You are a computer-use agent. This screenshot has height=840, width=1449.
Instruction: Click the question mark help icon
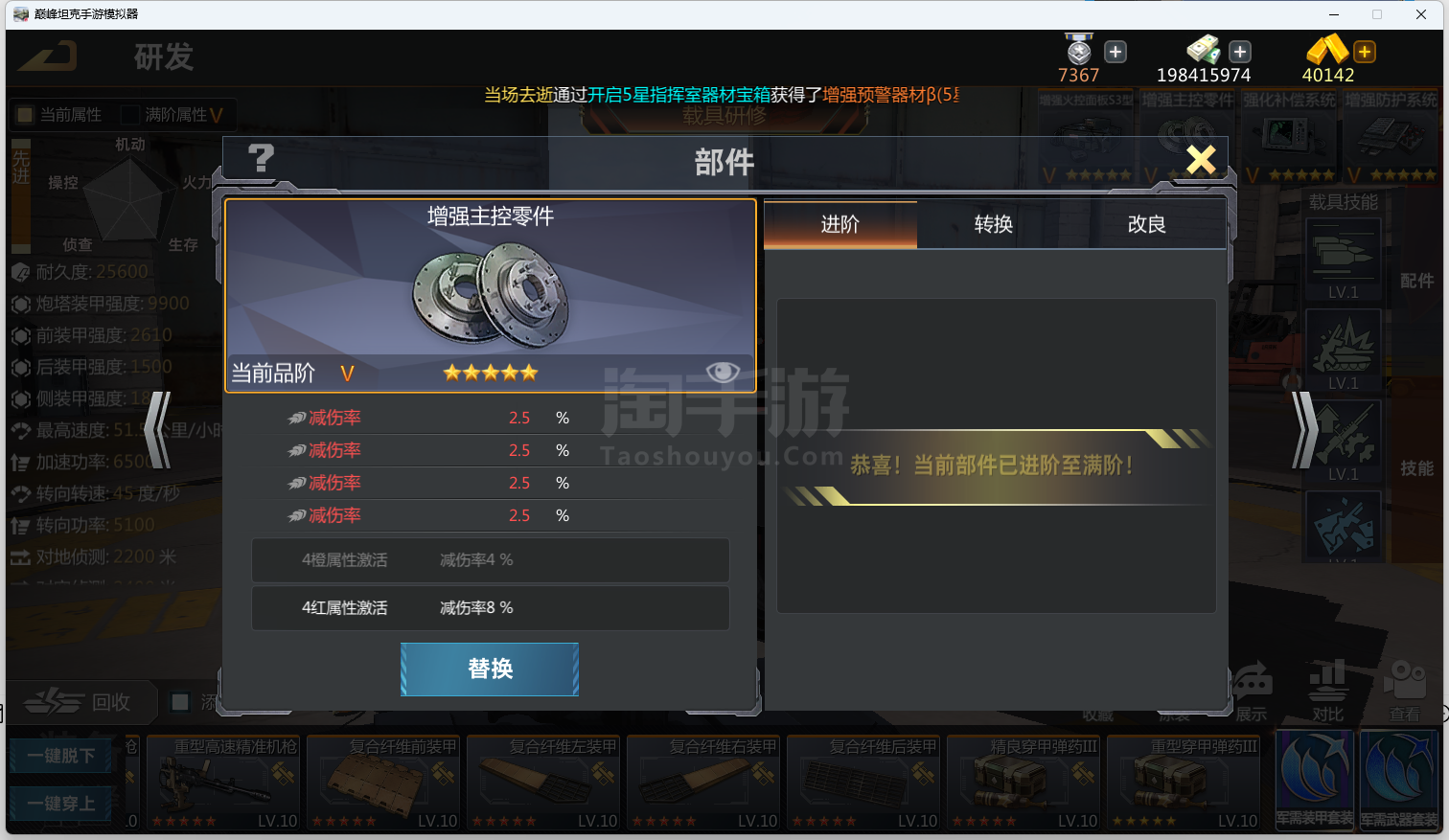point(261,159)
